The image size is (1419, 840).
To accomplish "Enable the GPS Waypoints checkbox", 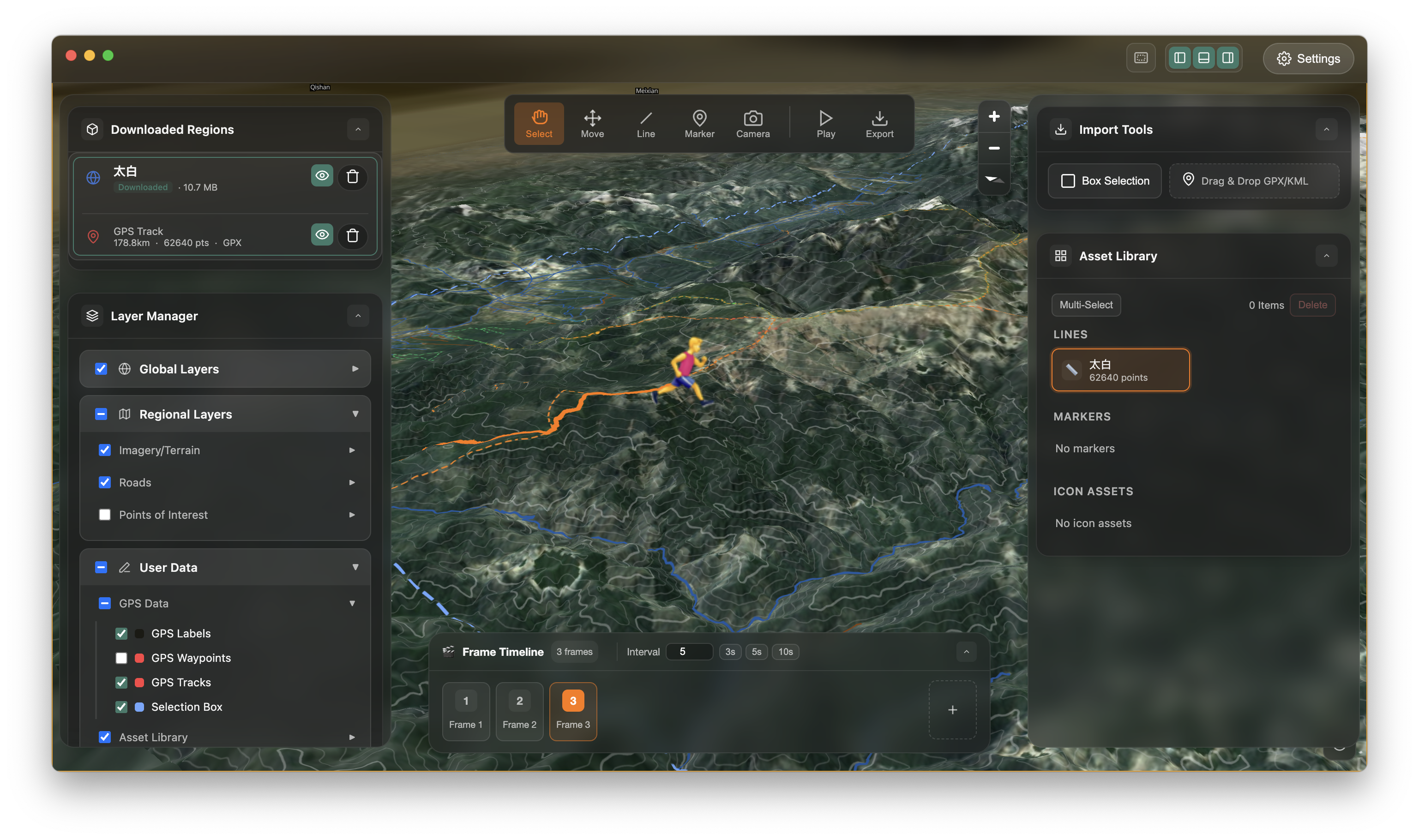I will (121, 658).
